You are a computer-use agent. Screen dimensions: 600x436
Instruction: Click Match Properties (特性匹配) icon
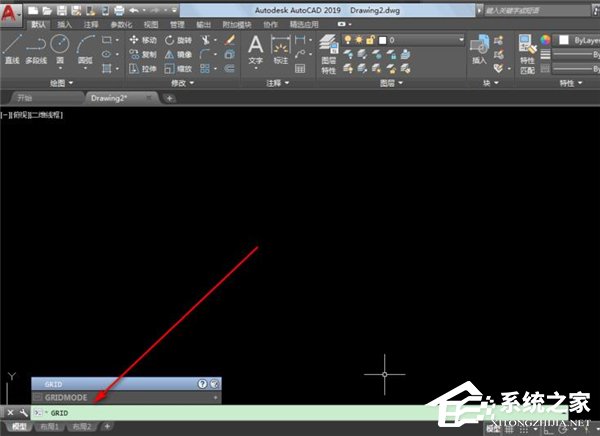(528, 54)
